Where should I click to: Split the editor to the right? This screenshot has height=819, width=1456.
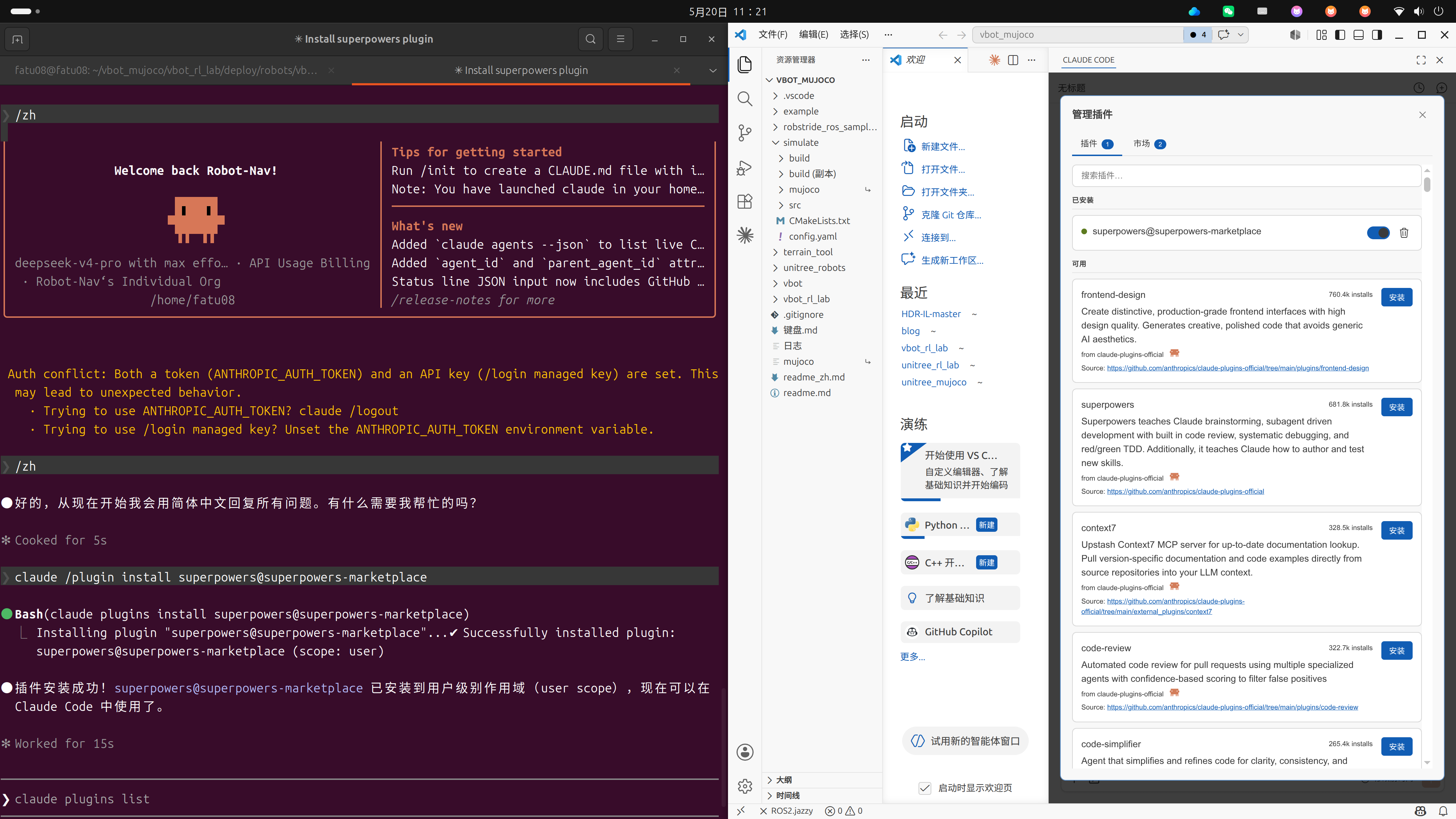click(x=1013, y=60)
